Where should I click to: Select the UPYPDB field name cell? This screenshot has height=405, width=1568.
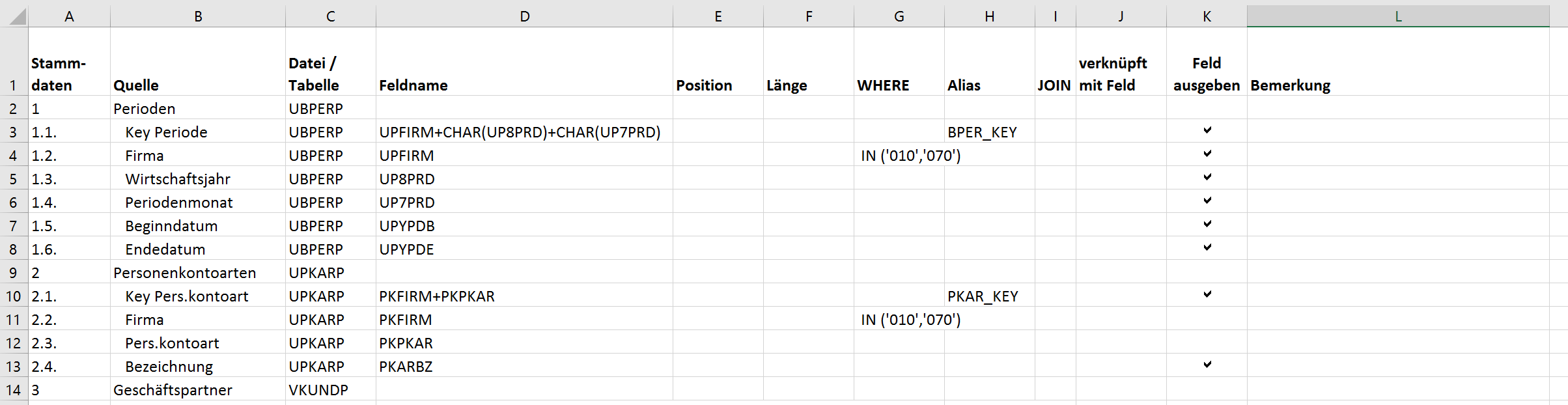524,226
